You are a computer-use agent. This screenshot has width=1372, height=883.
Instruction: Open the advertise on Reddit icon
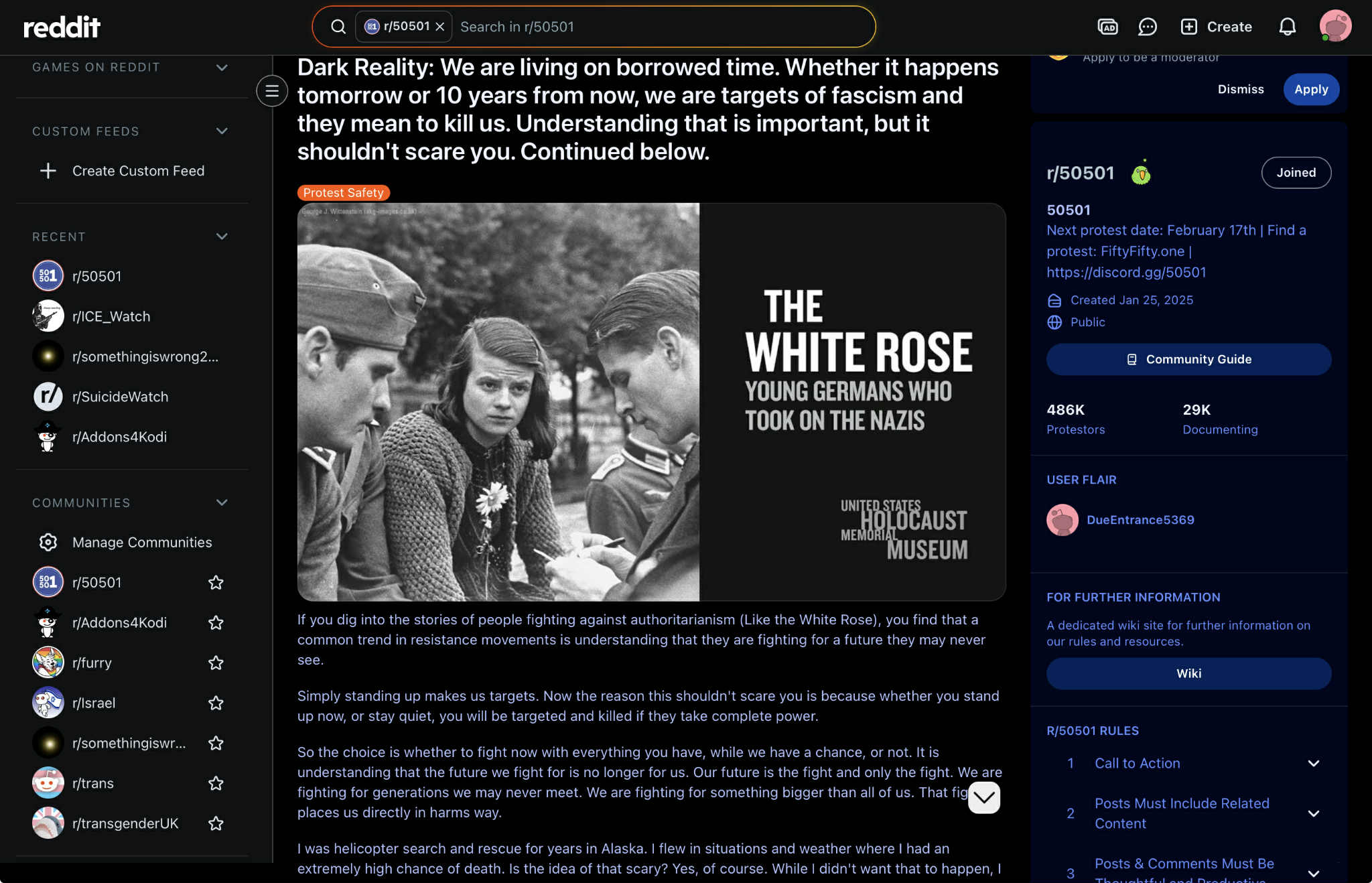click(x=1107, y=27)
